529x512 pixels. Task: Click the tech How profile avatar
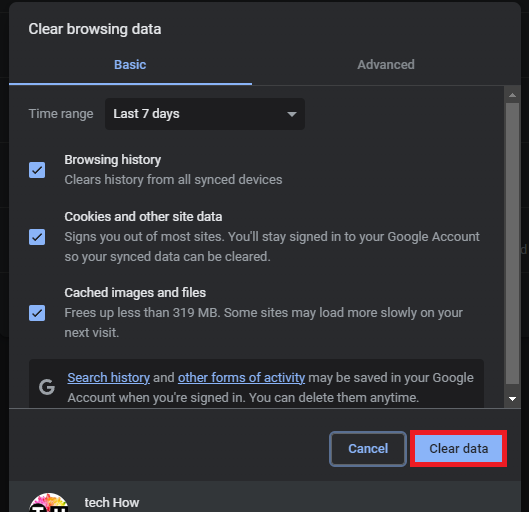(x=49, y=503)
